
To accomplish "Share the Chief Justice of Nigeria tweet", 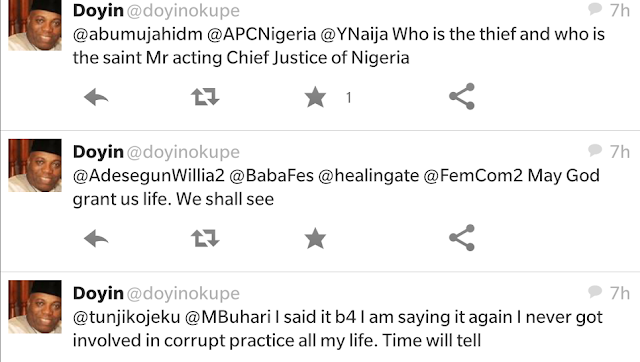I will click(462, 96).
